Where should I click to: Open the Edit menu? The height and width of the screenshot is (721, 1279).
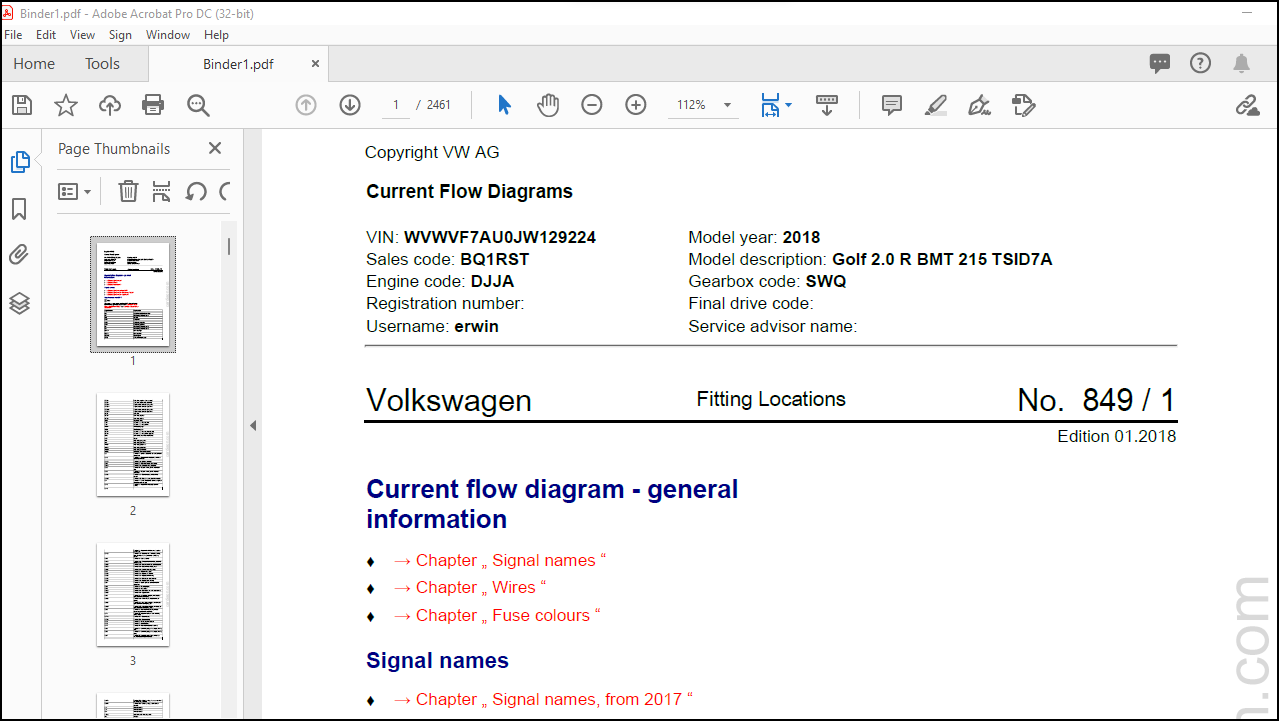(x=46, y=34)
